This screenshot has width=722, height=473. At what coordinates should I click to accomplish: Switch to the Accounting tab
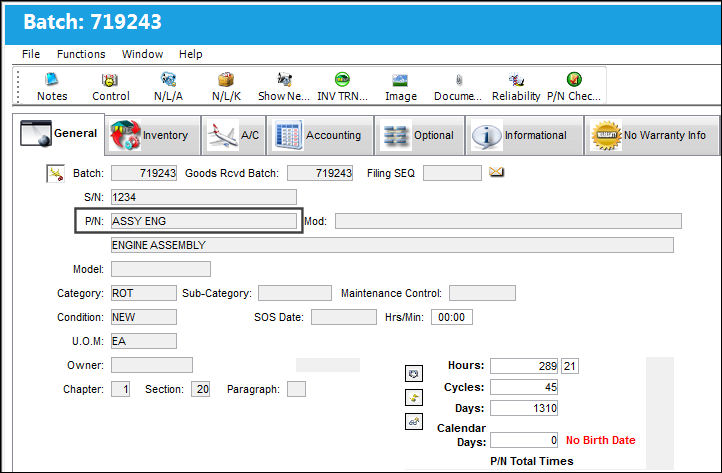click(x=320, y=135)
